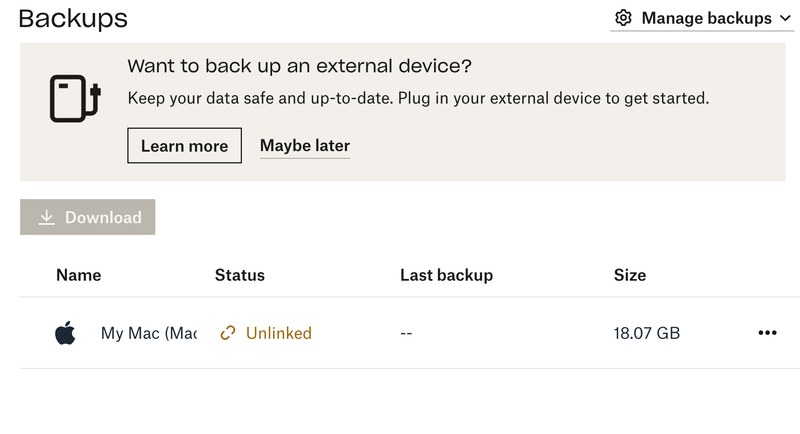Select the My Mac backup name
Screen dimensions: 800x434
148,333
